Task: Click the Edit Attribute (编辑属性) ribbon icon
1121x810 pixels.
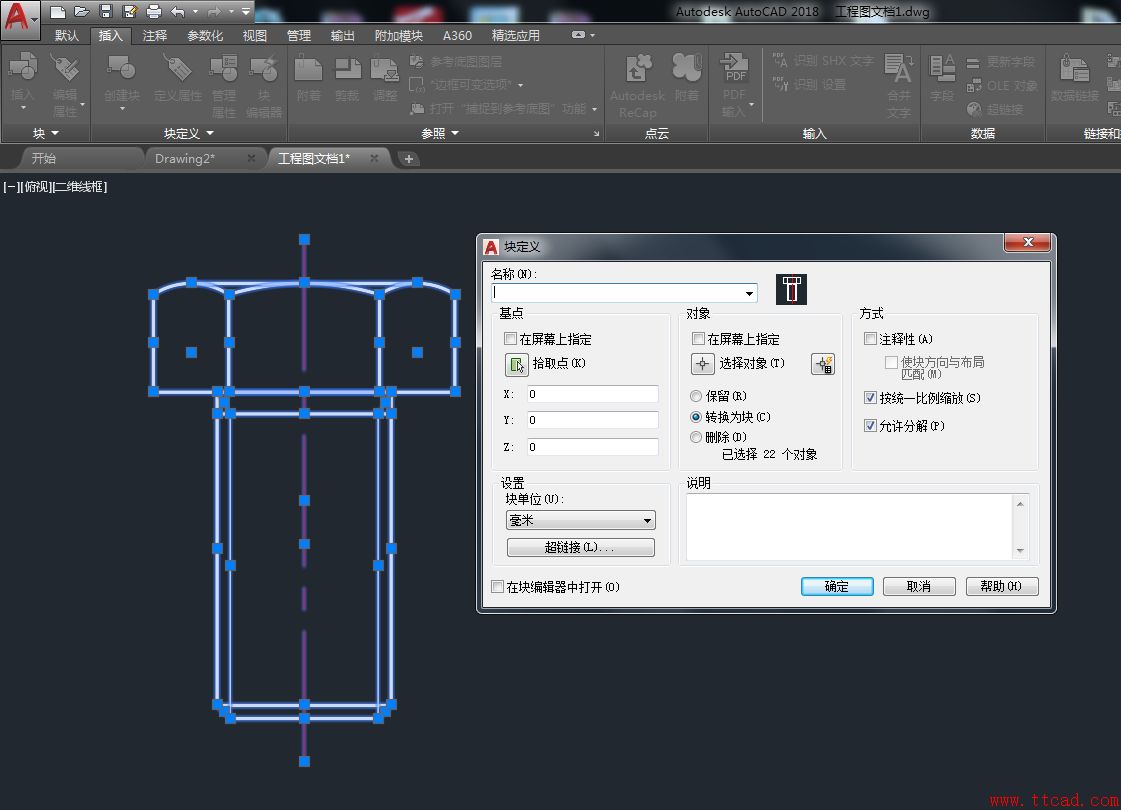Action: coord(64,69)
